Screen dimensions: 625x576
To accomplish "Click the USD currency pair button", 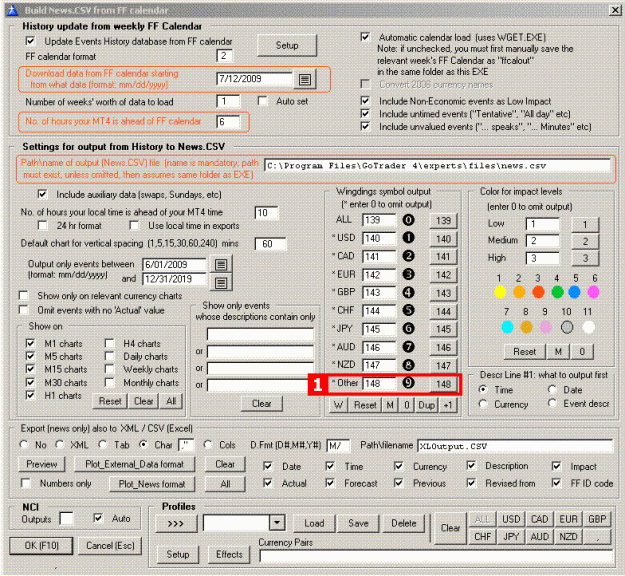I will (511, 519).
